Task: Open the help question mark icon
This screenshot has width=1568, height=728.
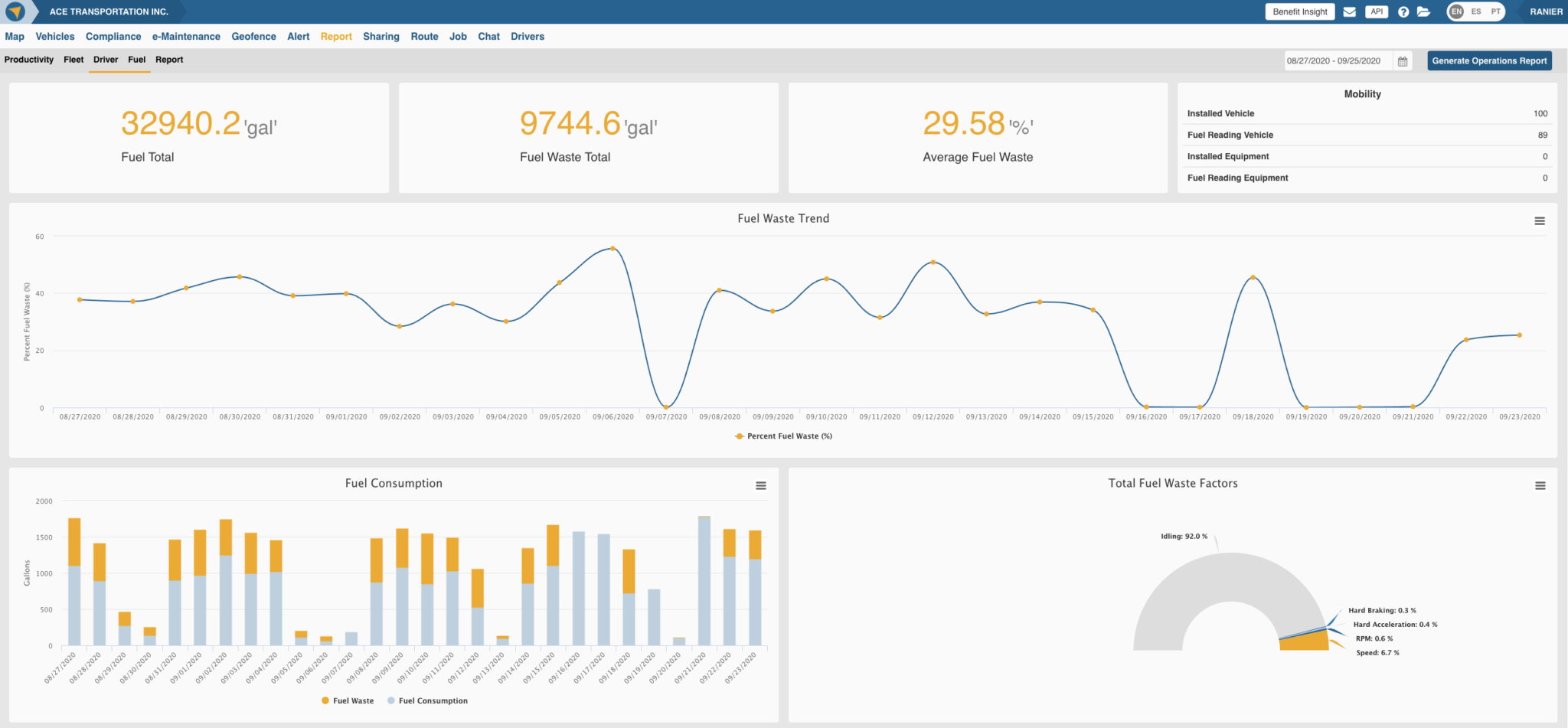Action: coord(1403,11)
